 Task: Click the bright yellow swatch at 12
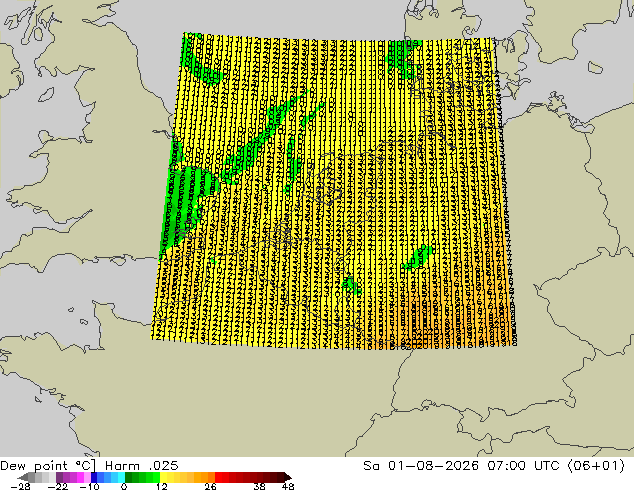163,477
